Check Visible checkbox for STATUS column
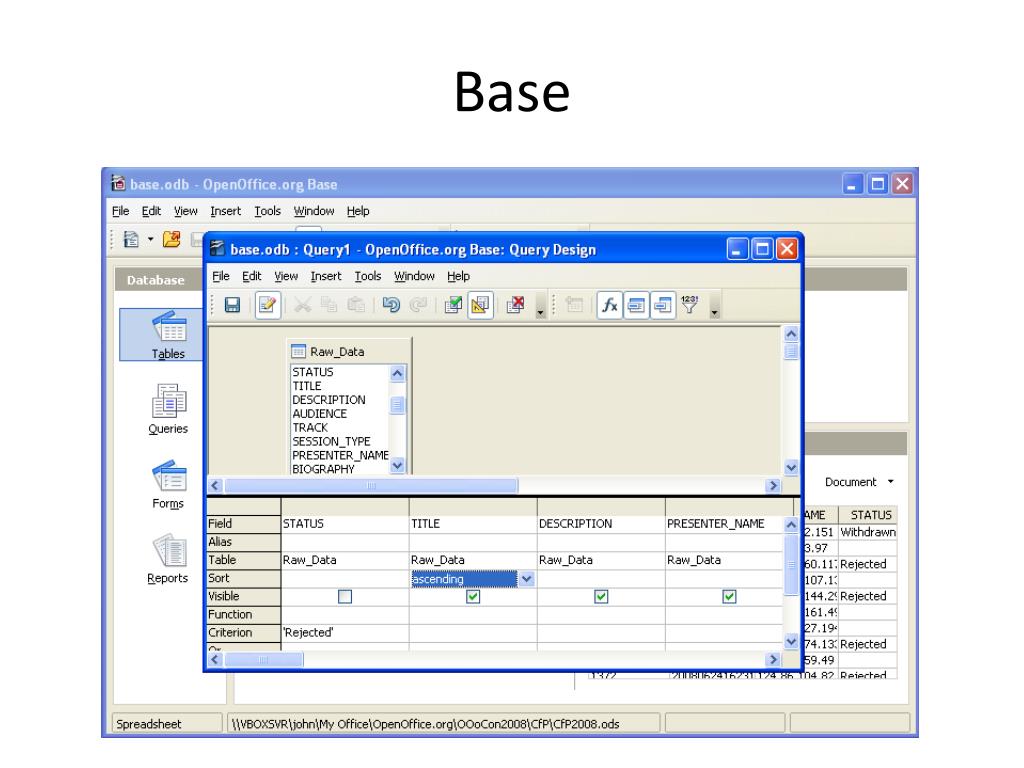The image size is (1024, 768). tap(345, 597)
